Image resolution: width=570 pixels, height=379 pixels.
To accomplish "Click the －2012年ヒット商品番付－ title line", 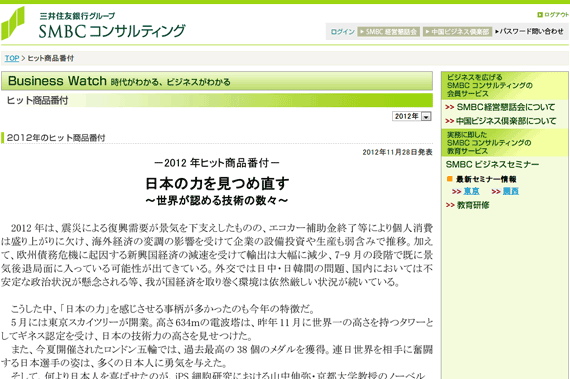I will 217,163.
